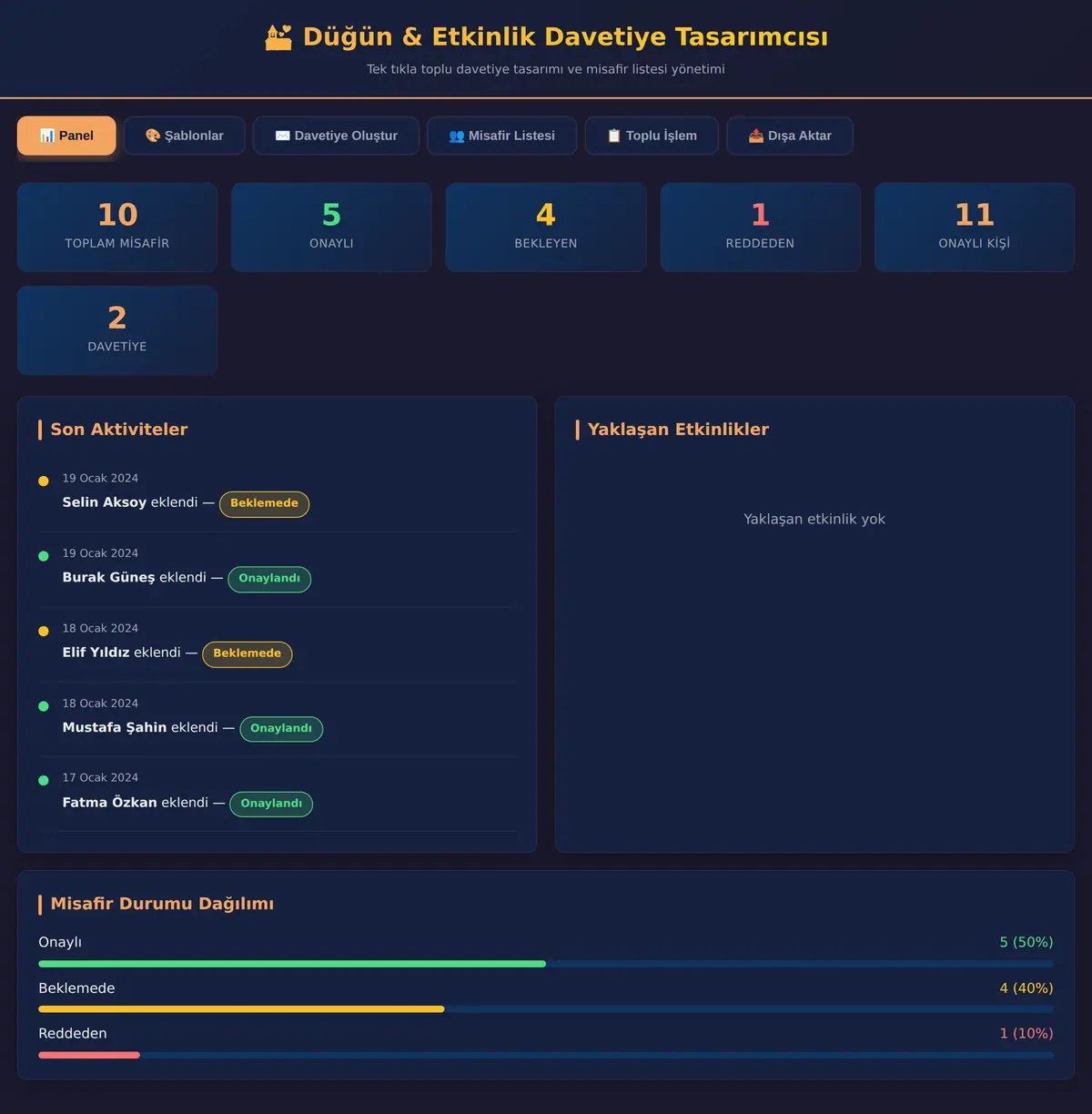Go to the Toplu İşlem tab

tap(652, 136)
